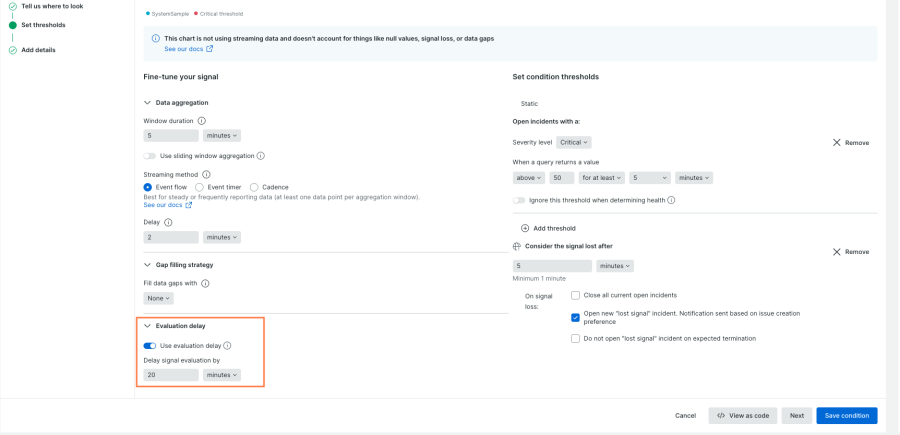Click external link icon after banner See our docs
The height and width of the screenshot is (435, 900).
(210, 49)
